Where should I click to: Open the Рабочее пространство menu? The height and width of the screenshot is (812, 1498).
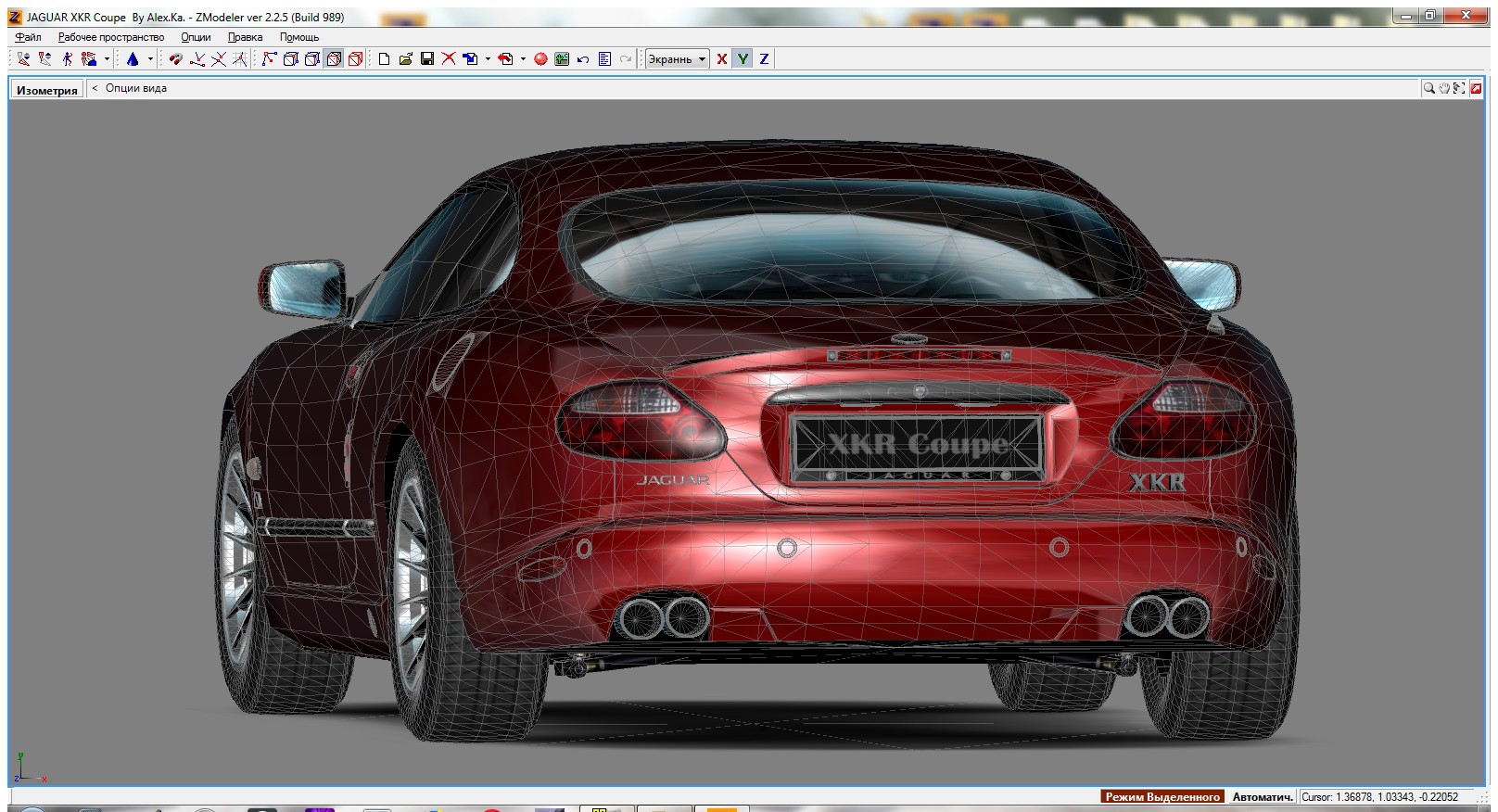coord(110,37)
